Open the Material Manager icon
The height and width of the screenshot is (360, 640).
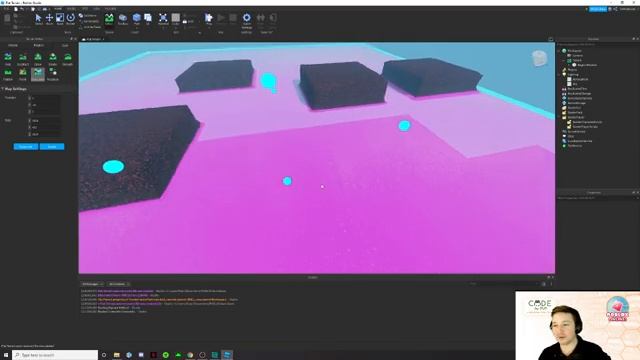163,19
